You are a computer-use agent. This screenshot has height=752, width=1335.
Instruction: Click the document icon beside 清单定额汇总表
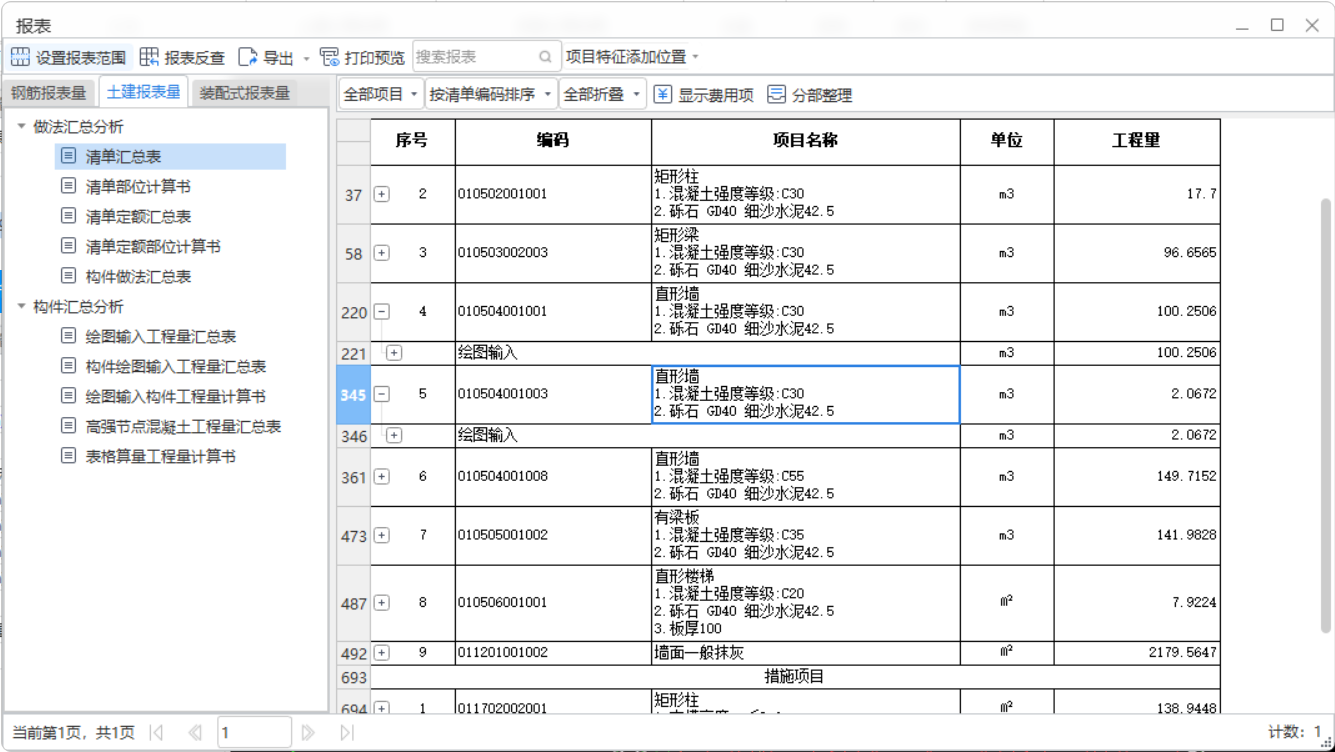68,216
